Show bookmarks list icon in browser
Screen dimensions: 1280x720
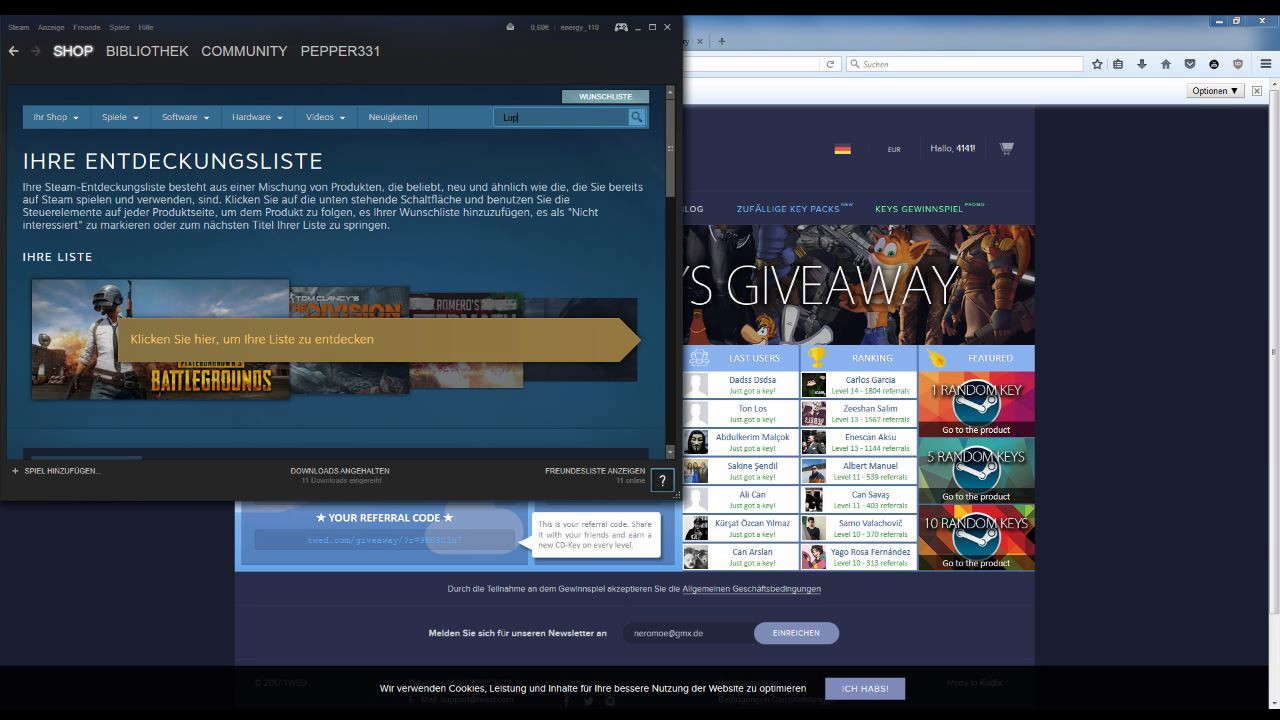tap(1118, 64)
